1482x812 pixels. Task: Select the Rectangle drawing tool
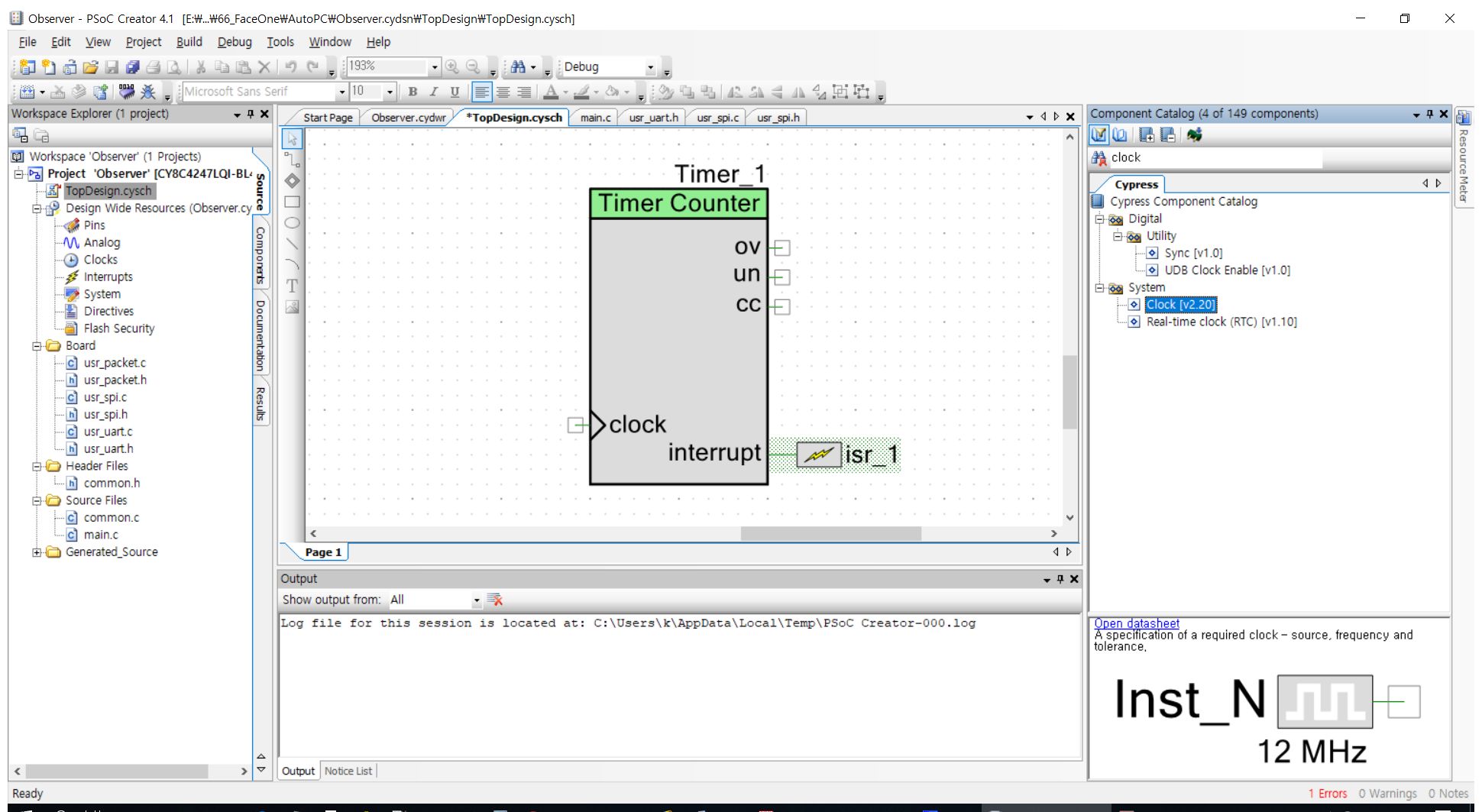pyautogui.click(x=293, y=202)
